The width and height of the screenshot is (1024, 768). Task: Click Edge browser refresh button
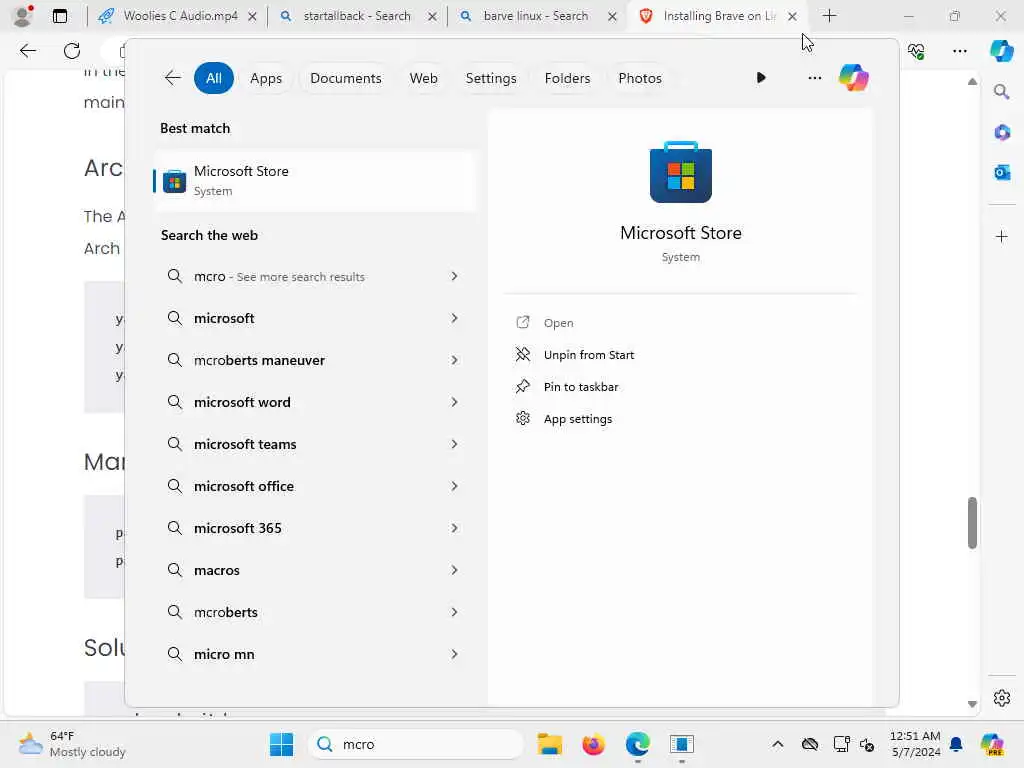point(72,50)
